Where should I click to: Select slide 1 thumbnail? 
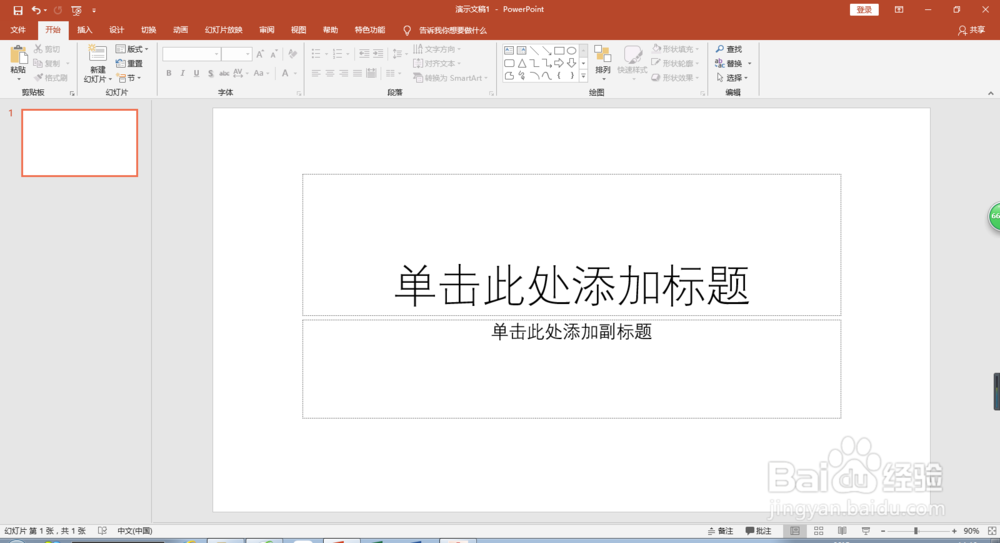point(80,143)
